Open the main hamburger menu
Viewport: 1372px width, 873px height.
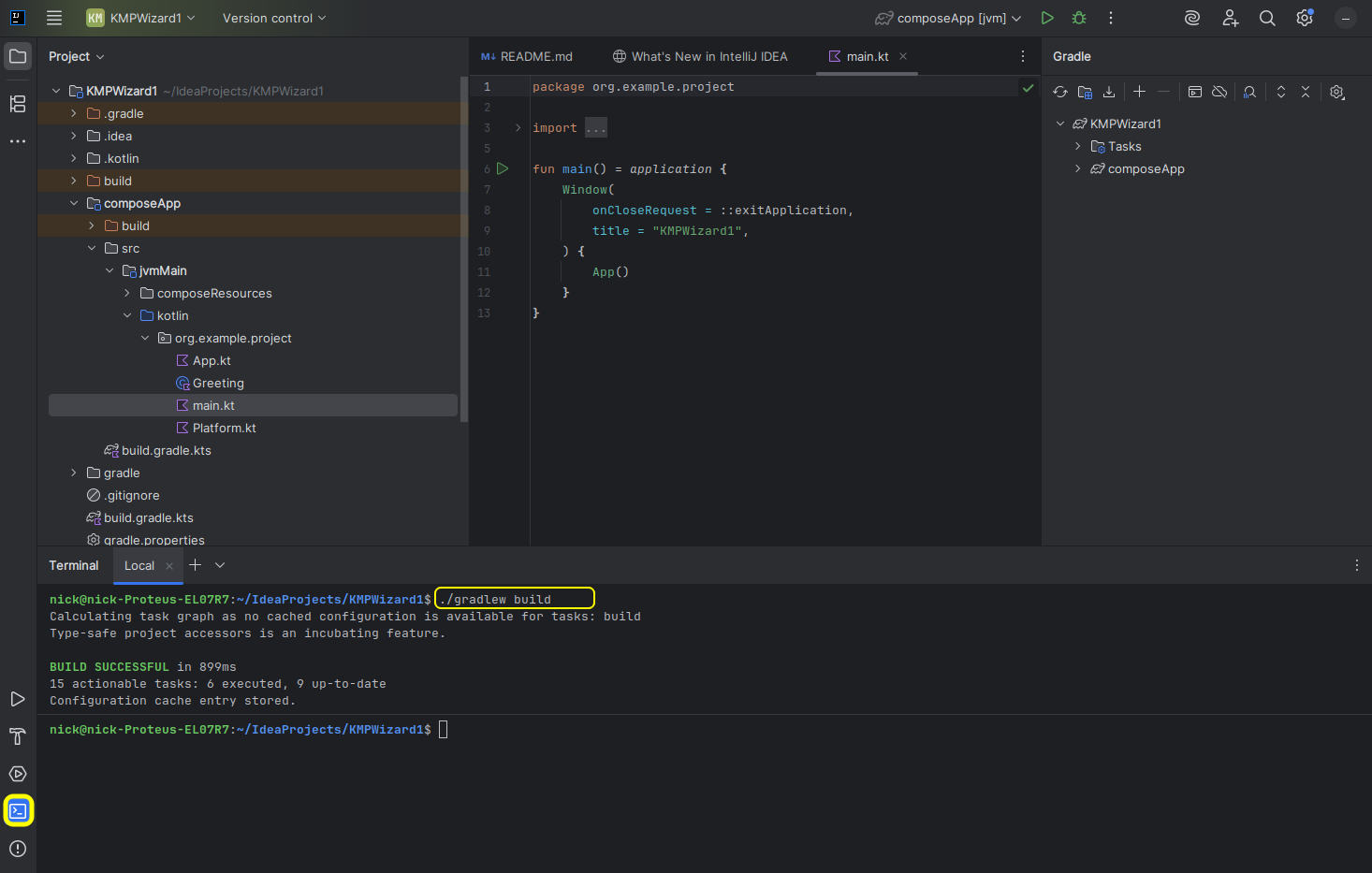(x=54, y=18)
